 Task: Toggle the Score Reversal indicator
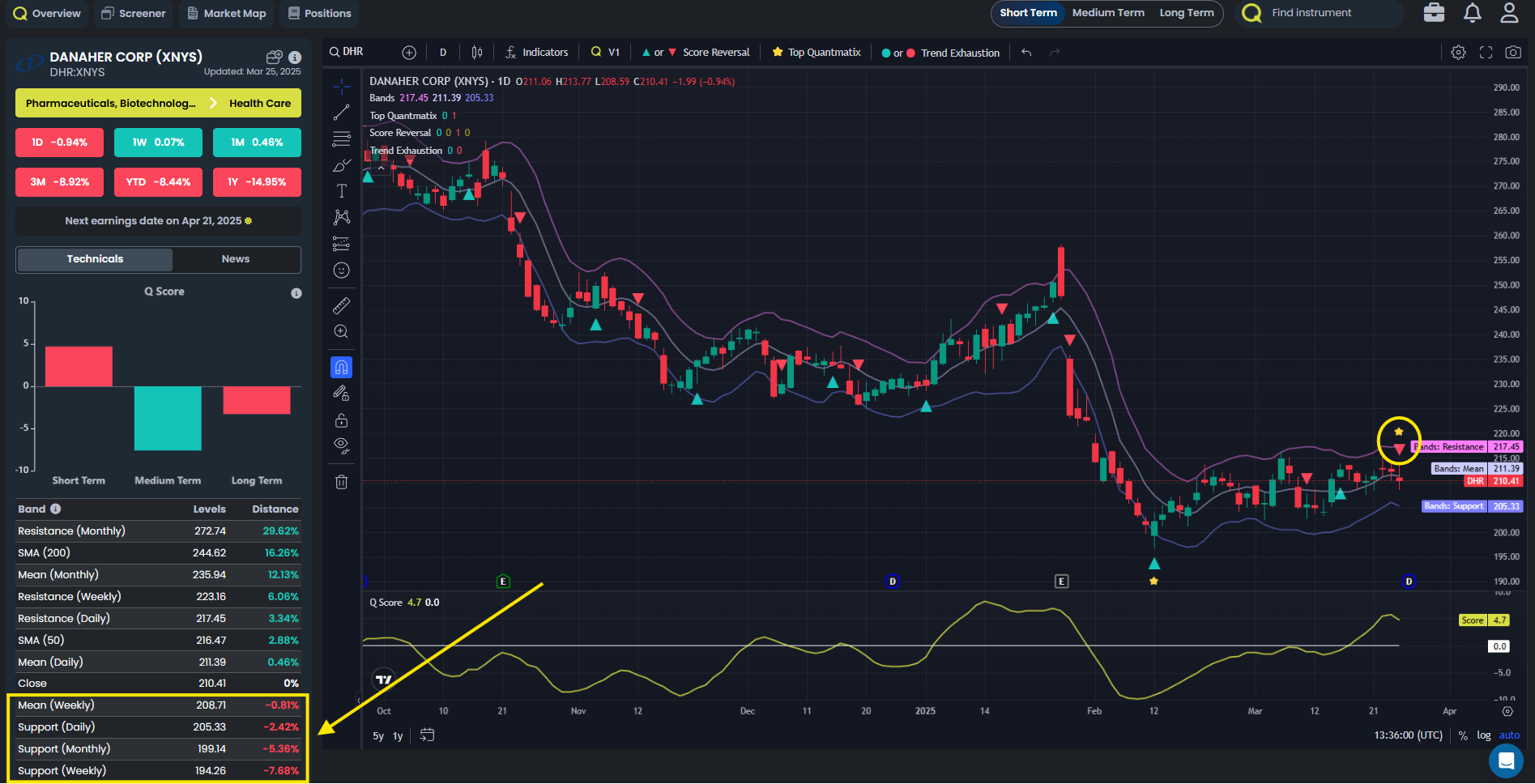pyautogui.click(x=696, y=52)
